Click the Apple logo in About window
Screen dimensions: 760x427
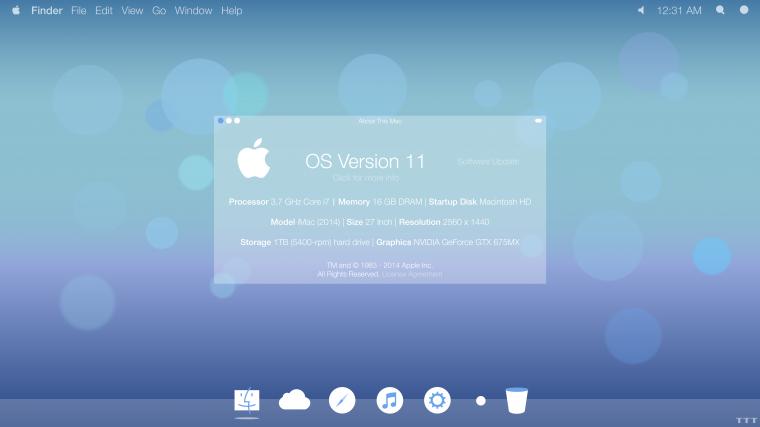click(253, 158)
